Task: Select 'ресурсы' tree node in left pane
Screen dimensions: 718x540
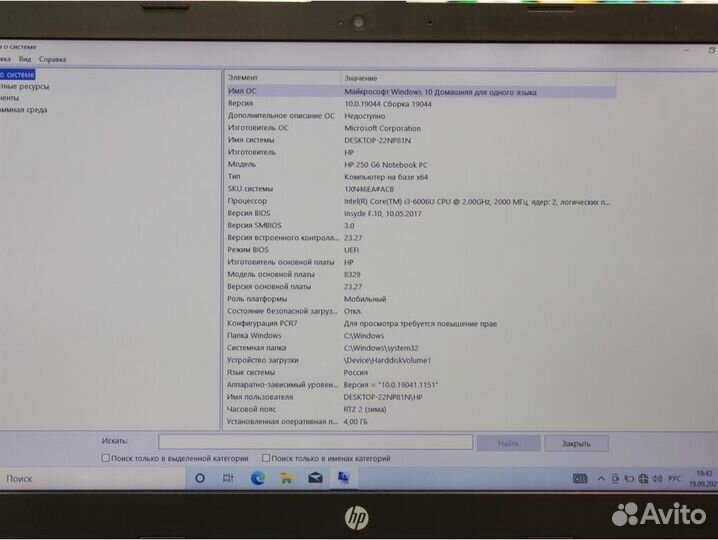Action: point(25,86)
